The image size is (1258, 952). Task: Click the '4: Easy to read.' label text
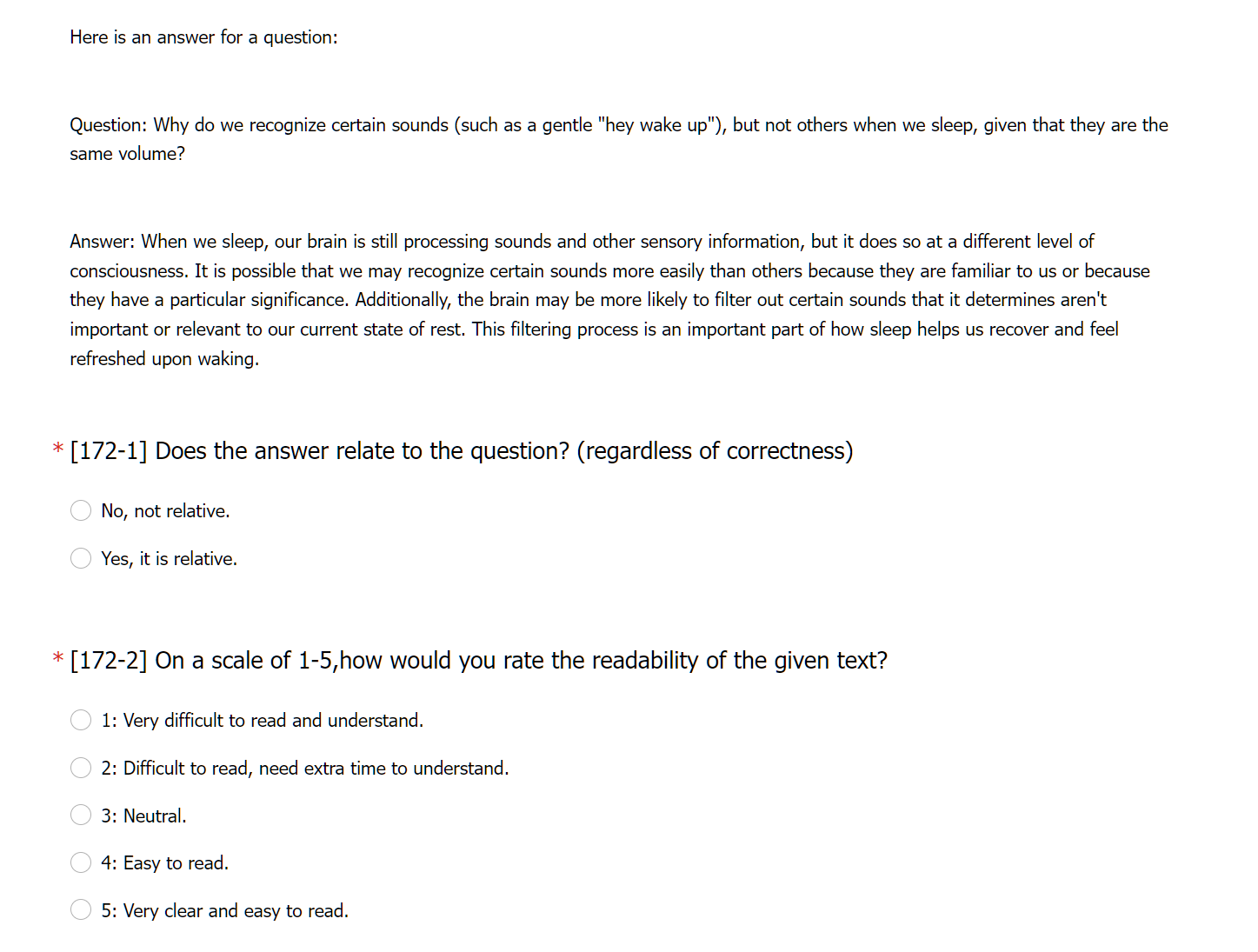tap(164, 863)
